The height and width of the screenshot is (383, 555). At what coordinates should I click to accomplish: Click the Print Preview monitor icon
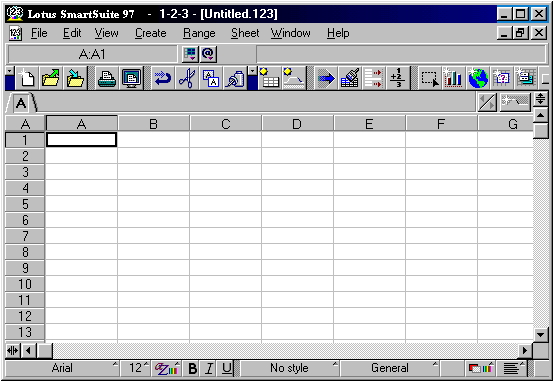click(x=131, y=78)
